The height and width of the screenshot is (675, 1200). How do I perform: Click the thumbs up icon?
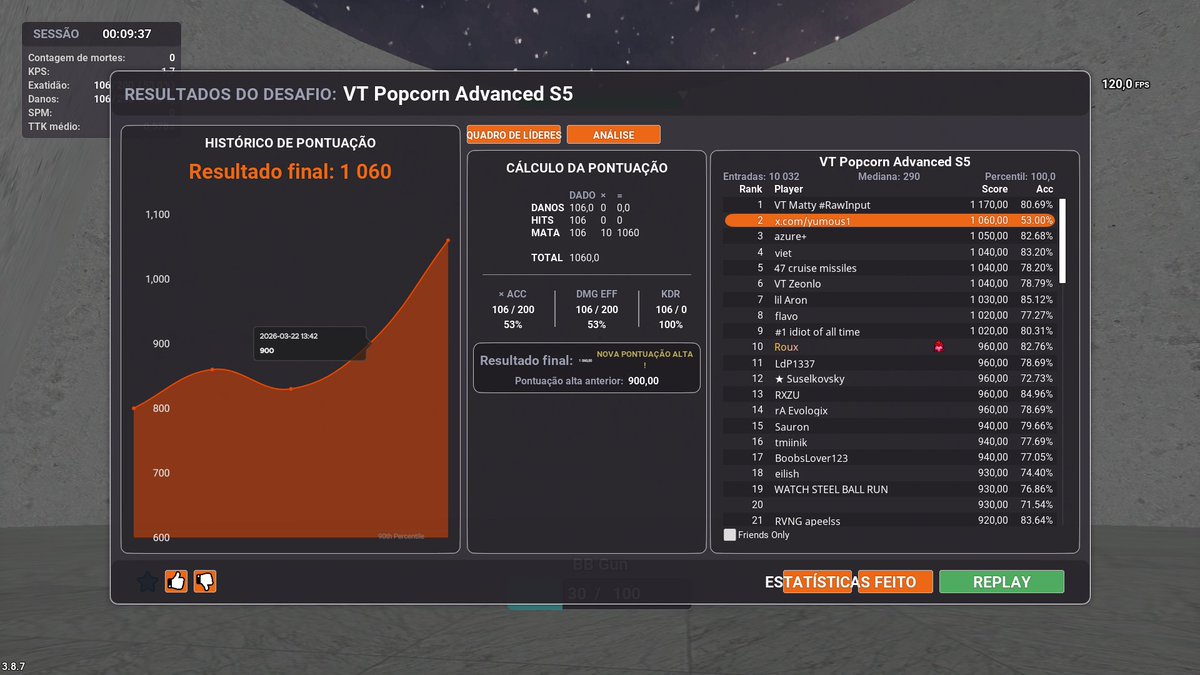click(x=176, y=581)
